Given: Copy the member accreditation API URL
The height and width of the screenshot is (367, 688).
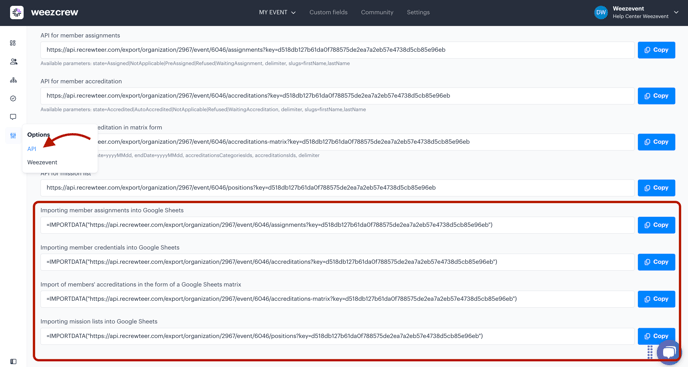Looking at the screenshot, I should (x=656, y=96).
